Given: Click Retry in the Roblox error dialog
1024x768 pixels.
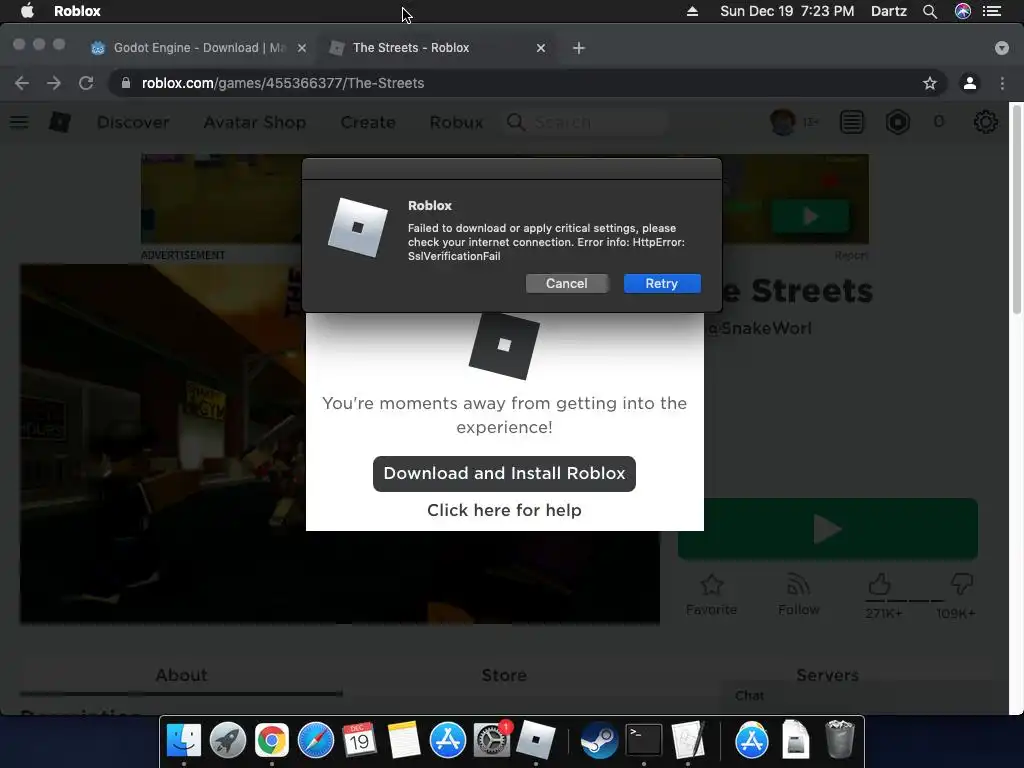Looking at the screenshot, I should 662,283.
